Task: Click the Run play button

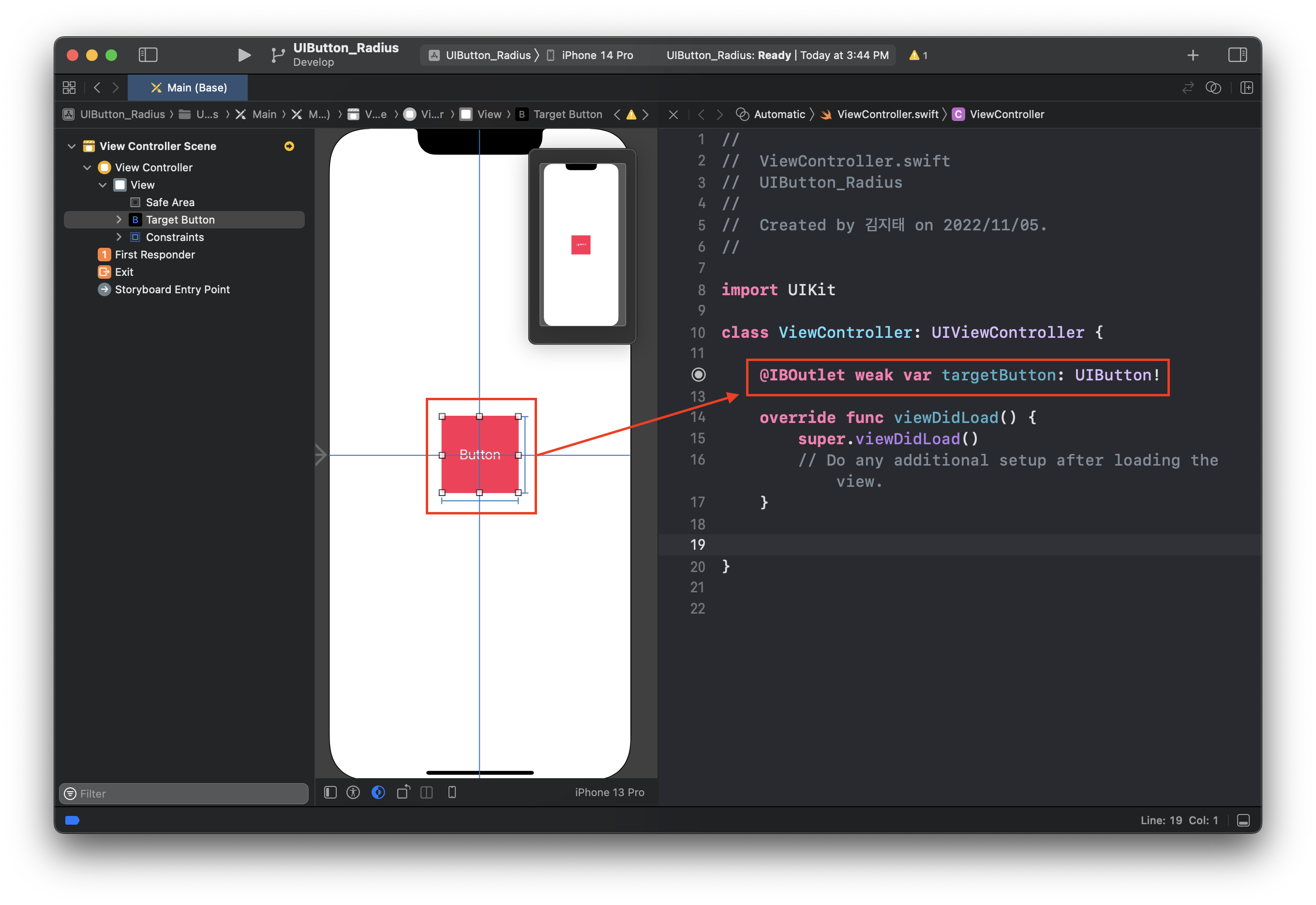Action: pos(244,55)
